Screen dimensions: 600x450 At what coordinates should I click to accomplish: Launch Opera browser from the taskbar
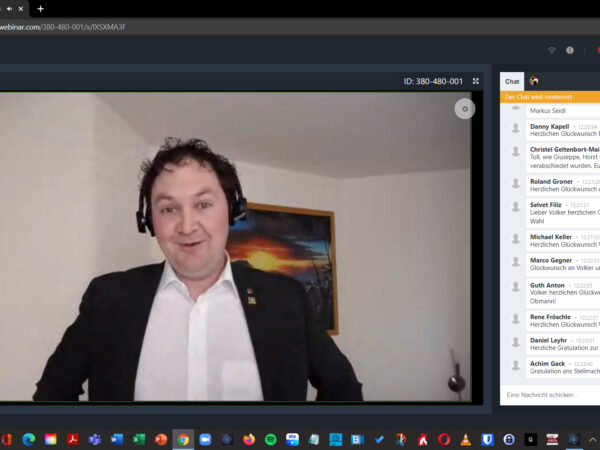[x=444, y=439]
